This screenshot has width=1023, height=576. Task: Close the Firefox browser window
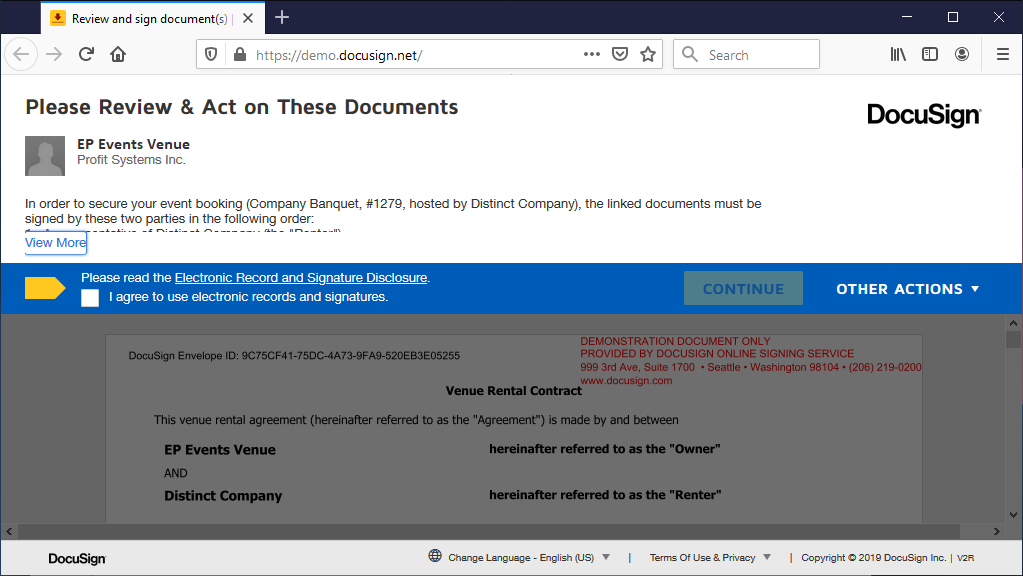click(999, 17)
